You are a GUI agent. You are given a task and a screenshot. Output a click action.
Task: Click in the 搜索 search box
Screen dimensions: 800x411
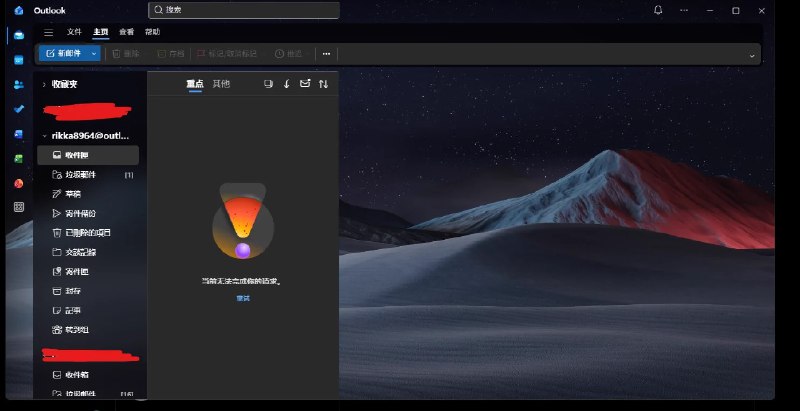pos(244,10)
